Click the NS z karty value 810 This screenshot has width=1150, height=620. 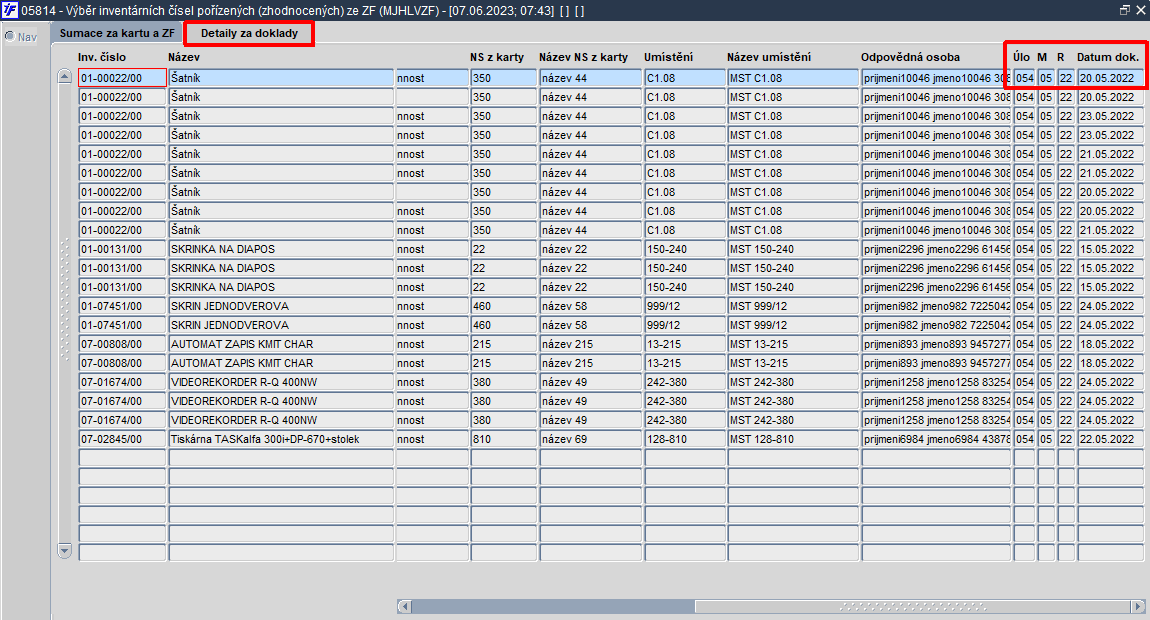503,439
